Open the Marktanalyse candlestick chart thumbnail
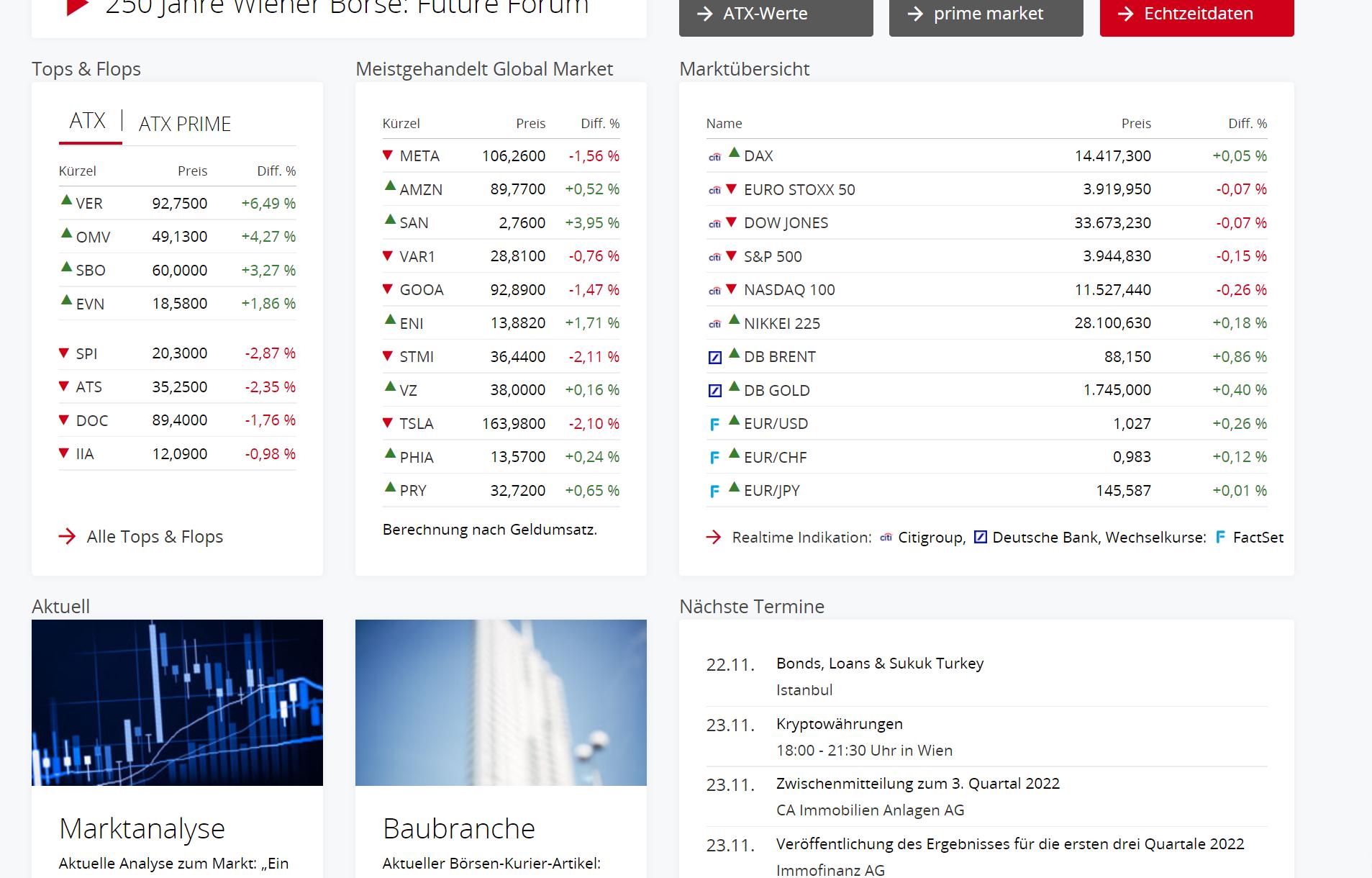This screenshot has height=878, width=1372. 177,702
